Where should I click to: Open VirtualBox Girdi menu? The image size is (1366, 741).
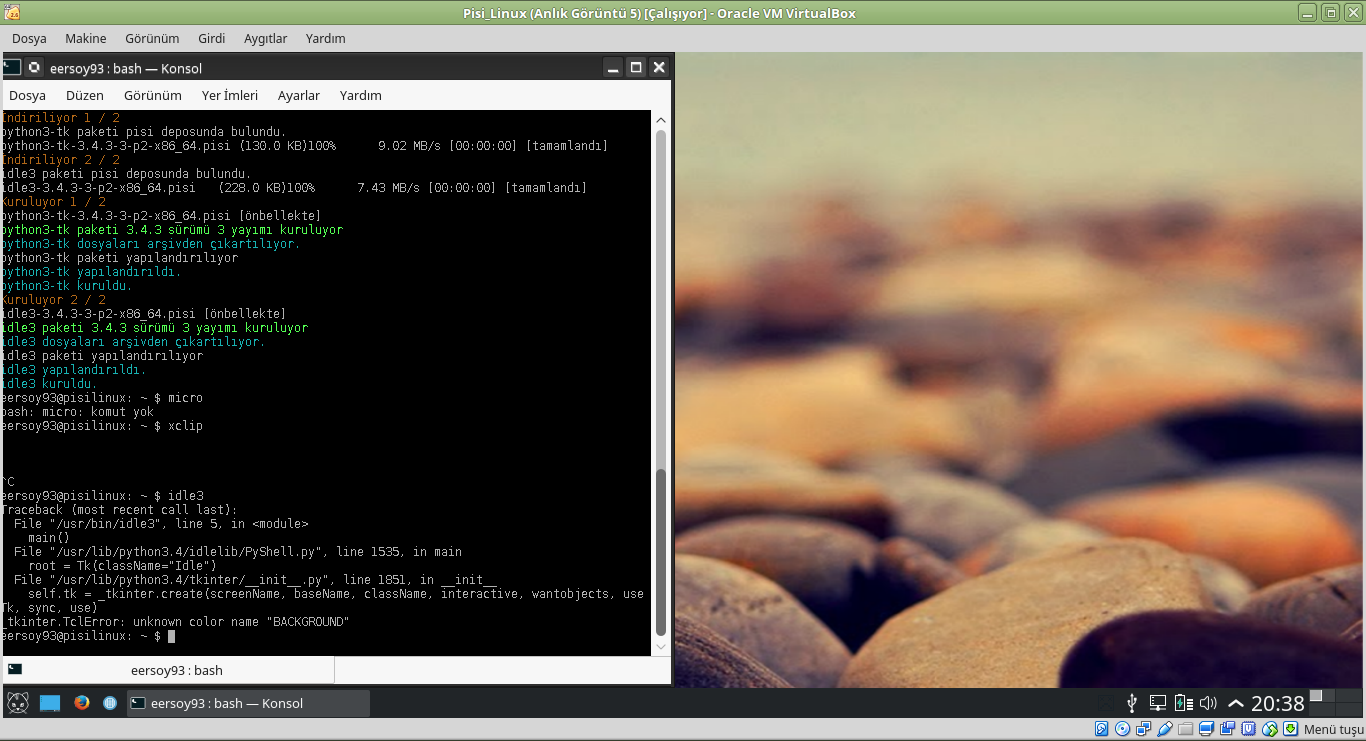[x=212, y=38]
